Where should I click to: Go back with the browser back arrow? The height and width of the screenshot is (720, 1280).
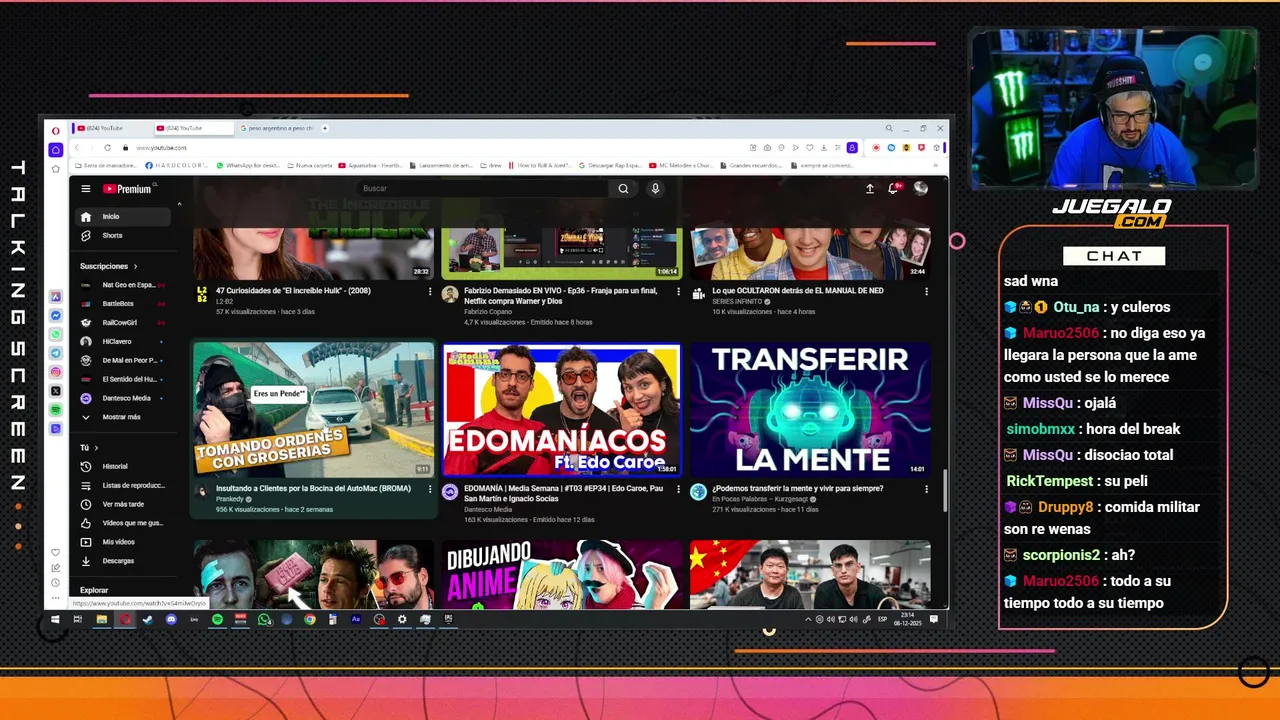pyautogui.click(x=77, y=148)
